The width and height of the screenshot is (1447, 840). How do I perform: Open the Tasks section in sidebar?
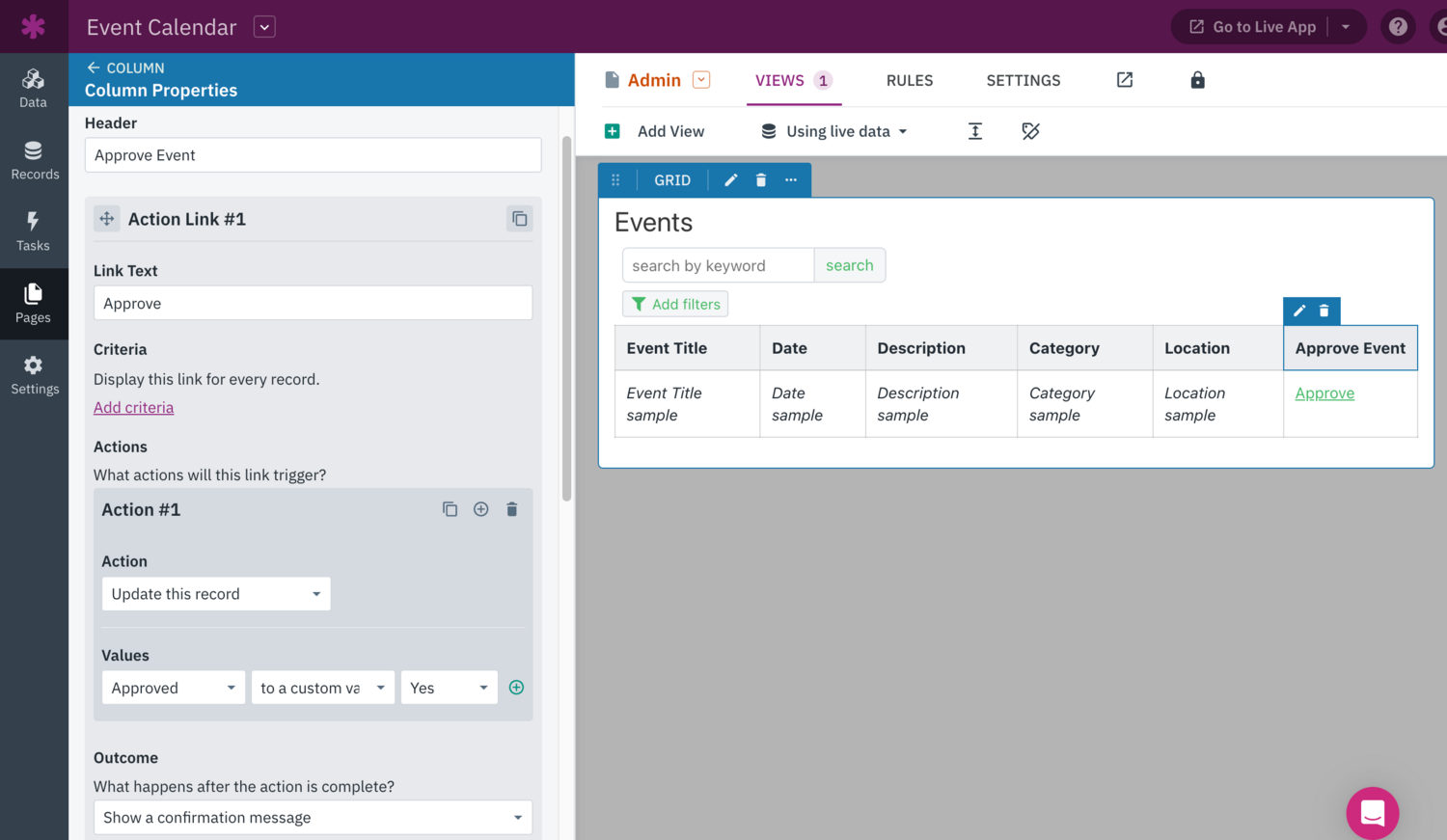coord(33,231)
